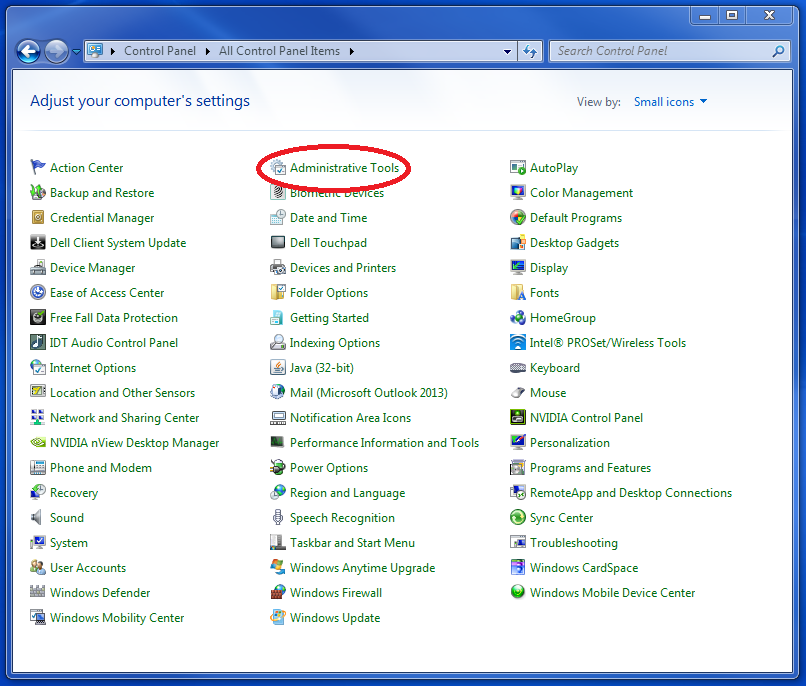Open the Dell Touchpad link
This screenshot has height=686, width=806.
click(x=328, y=243)
